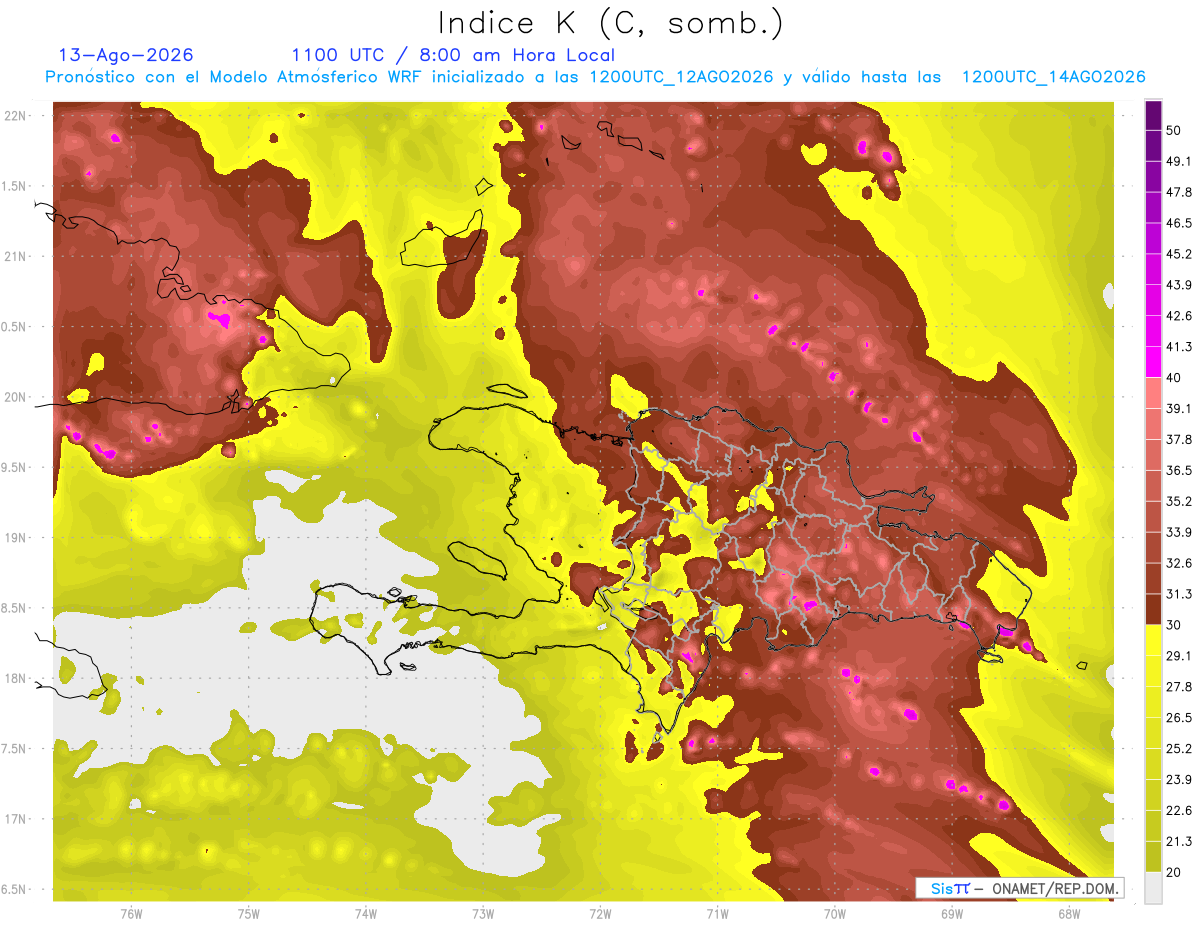
Task: Click the '72W' longitude label
Action: pyautogui.click(x=600, y=913)
